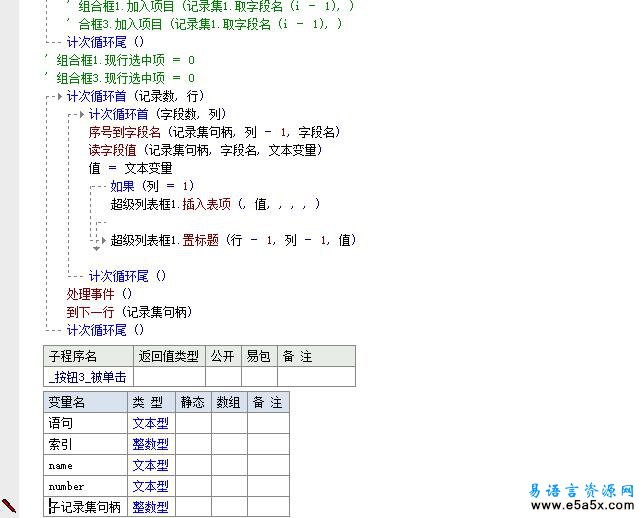The image size is (643, 518).
Task: Select the 整数型 type of variable 索引
Action: pos(150,444)
